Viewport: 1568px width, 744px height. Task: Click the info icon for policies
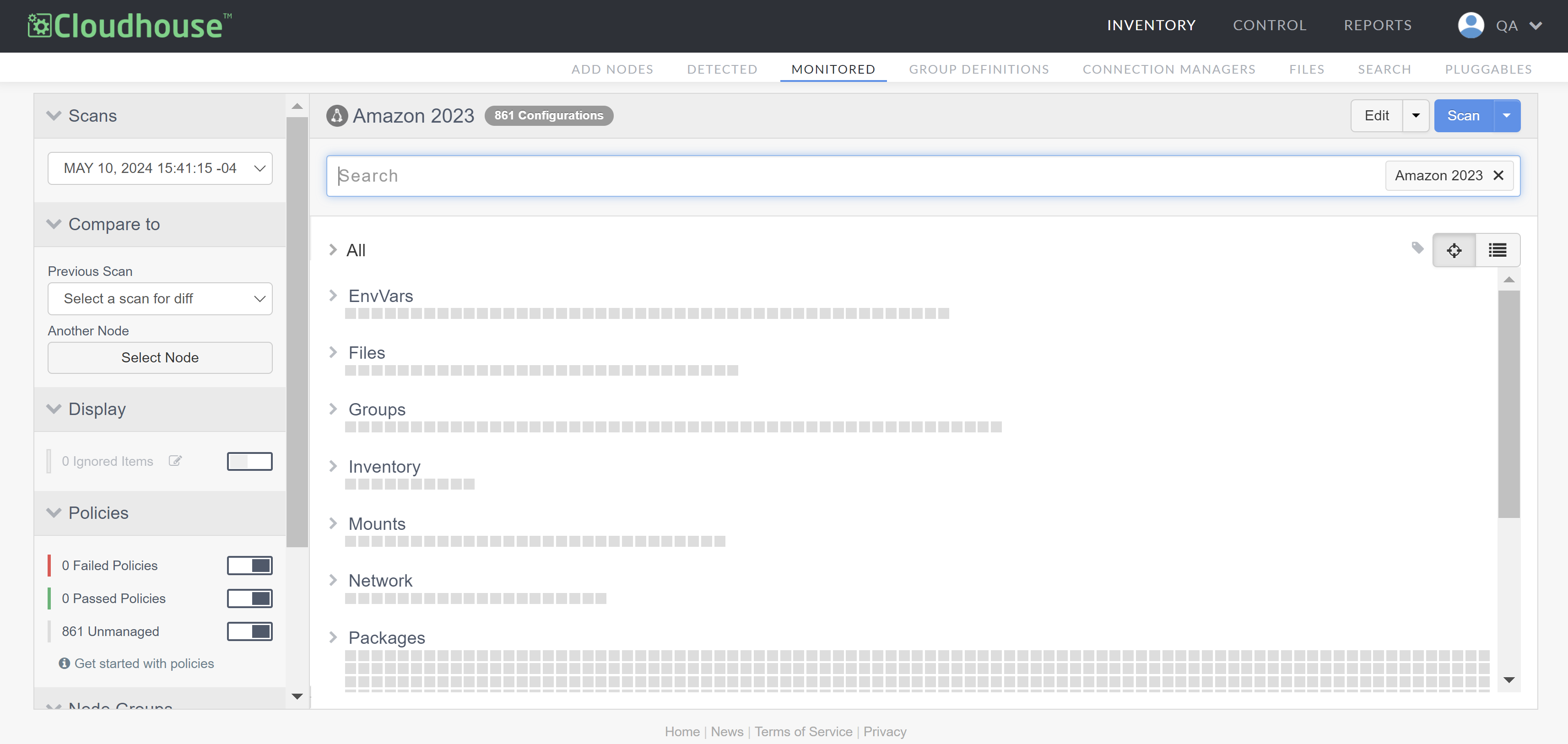point(65,663)
